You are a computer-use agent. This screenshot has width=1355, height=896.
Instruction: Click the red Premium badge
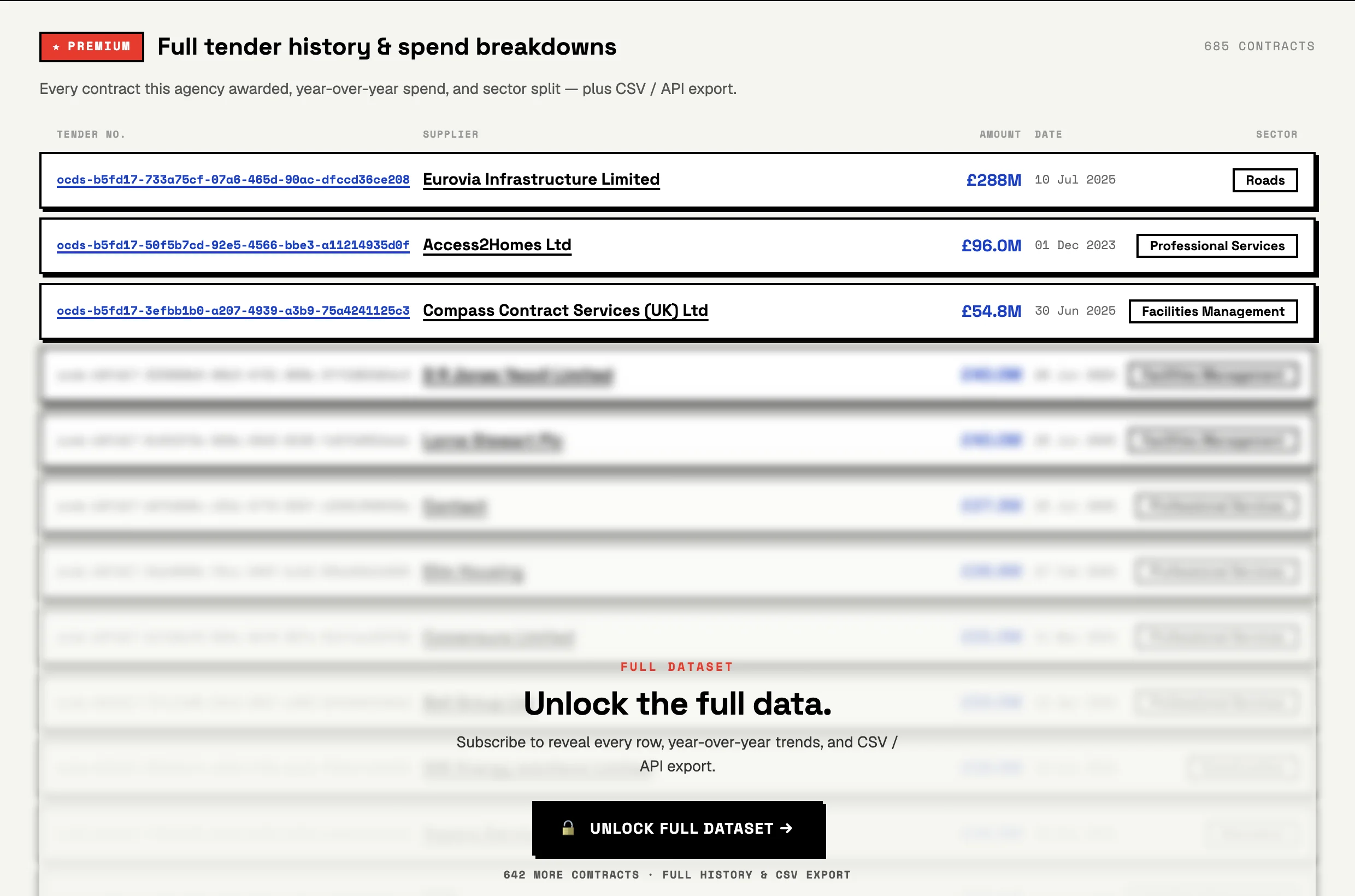click(91, 46)
